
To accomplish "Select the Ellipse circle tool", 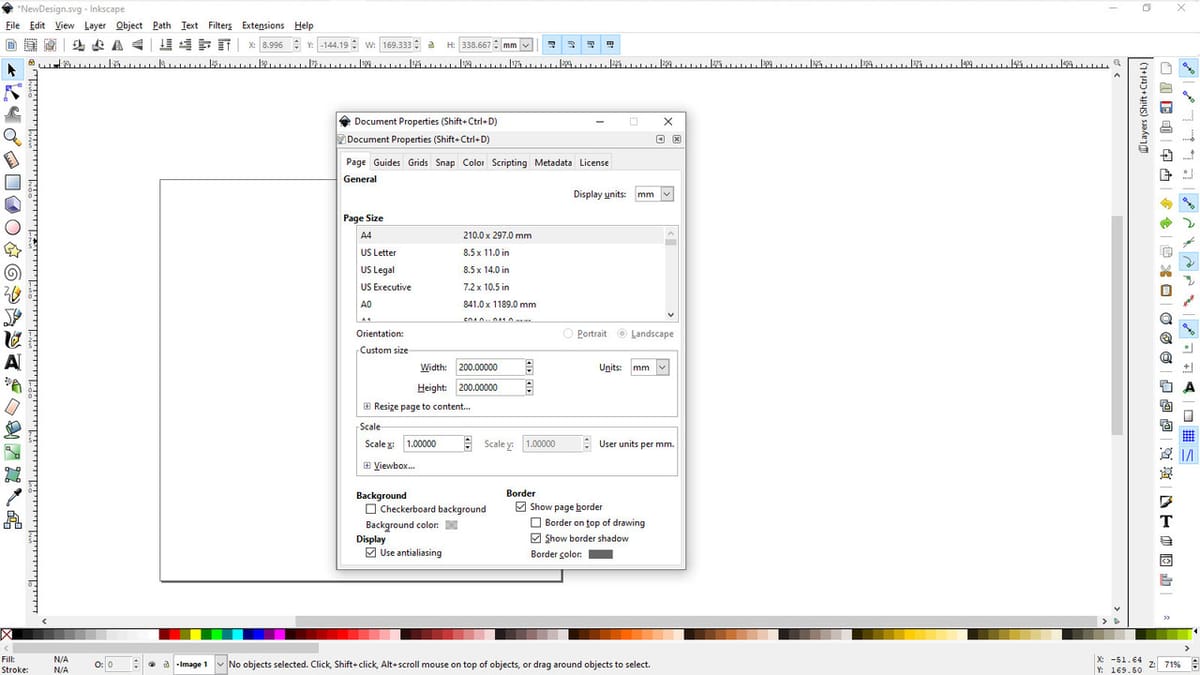I will point(12,227).
